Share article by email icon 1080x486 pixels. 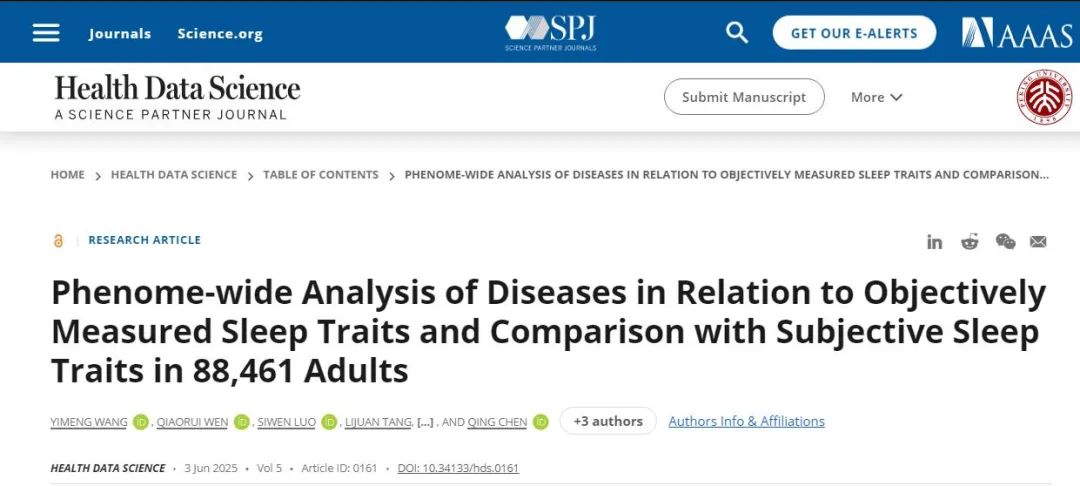(1038, 241)
